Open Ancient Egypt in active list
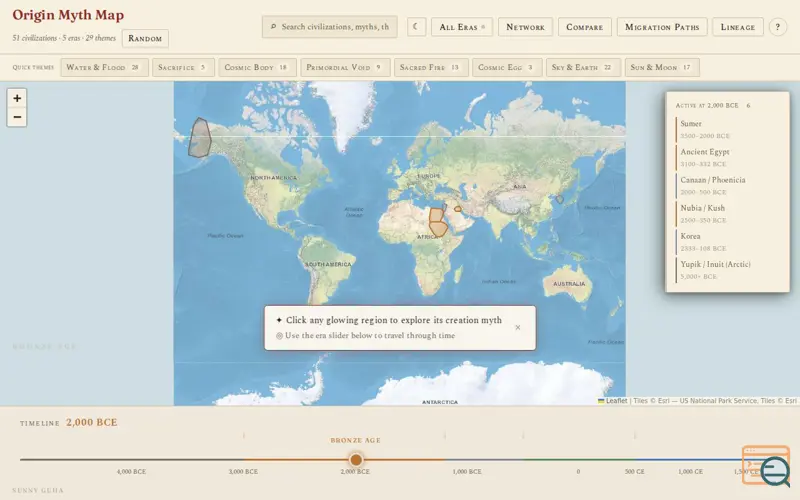 pos(727,157)
